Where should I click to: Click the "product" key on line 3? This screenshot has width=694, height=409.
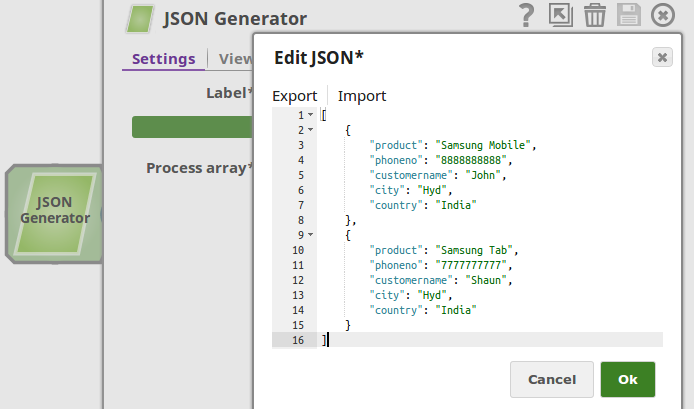(396, 145)
